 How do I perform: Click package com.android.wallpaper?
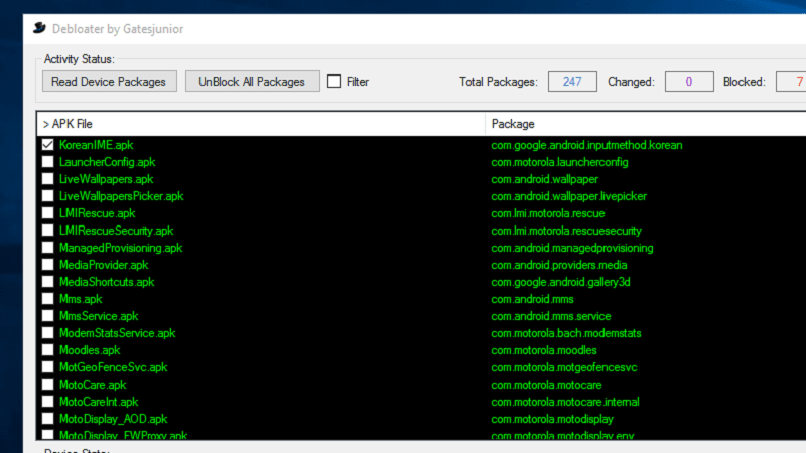coord(544,179)
